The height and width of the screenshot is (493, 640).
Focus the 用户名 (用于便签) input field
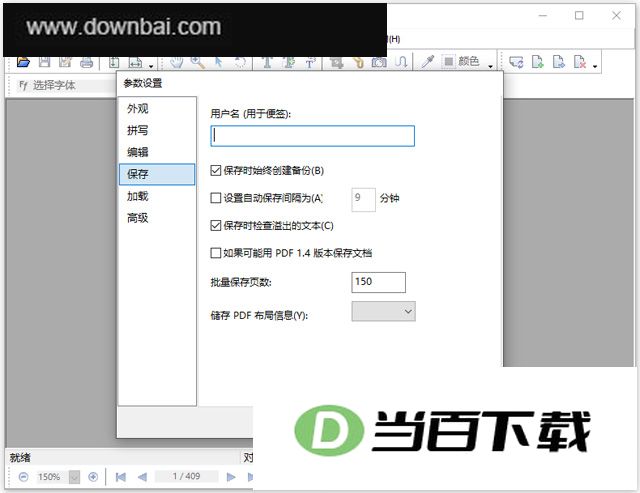point(313,136)
